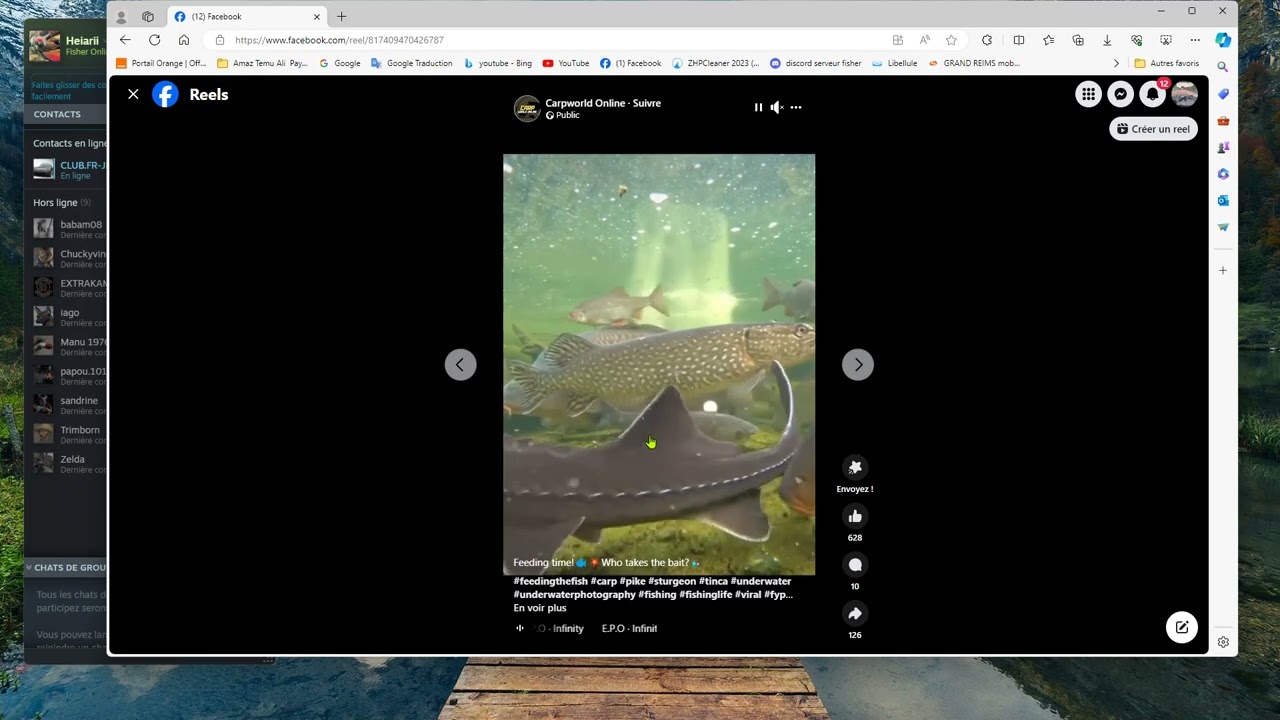Expand the bookmarks bar overflow chevron
The height and width of the screenshot is (720, 1280).
tap(1117, 63)
